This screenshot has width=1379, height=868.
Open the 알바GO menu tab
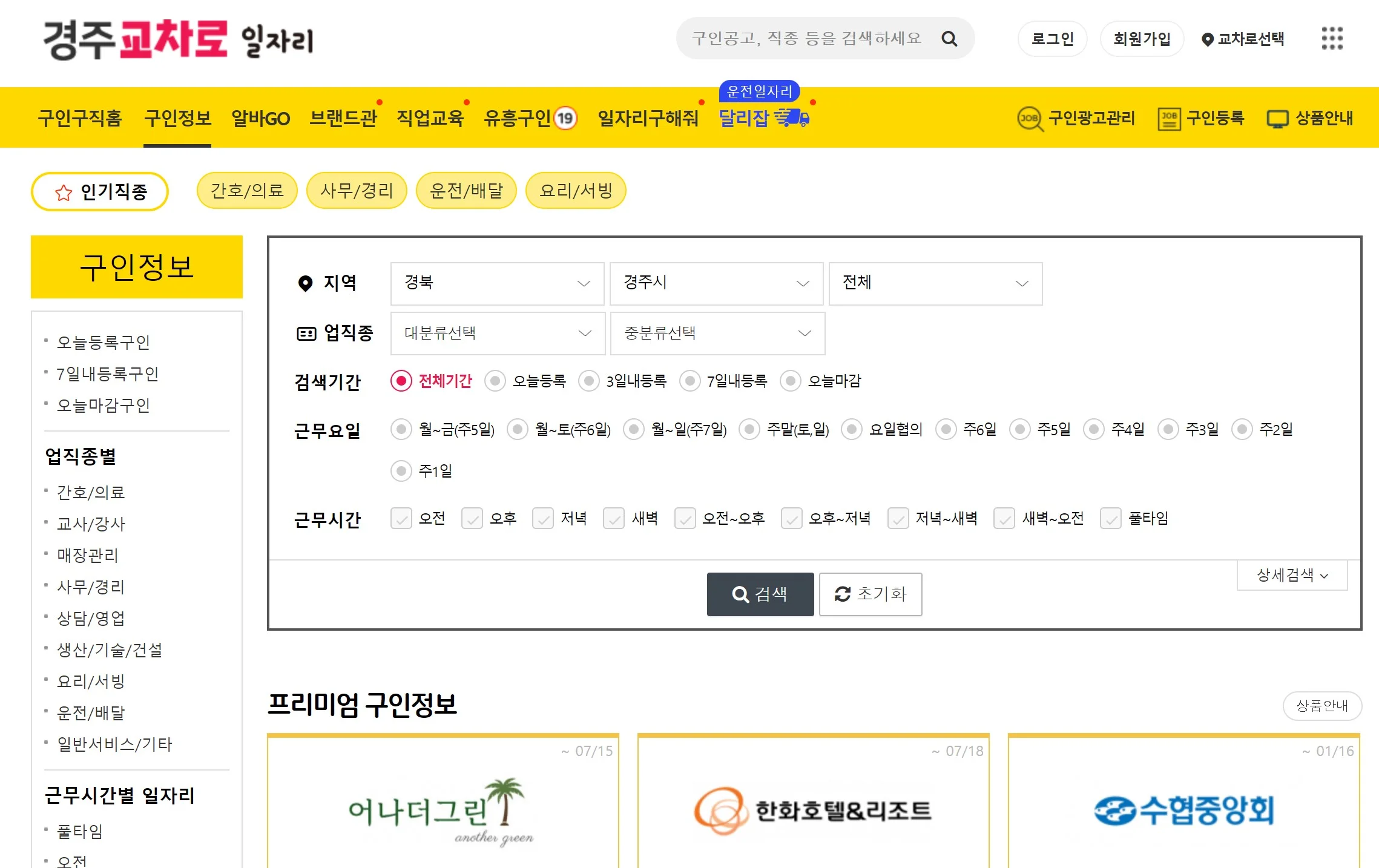[x=260, y=118]
